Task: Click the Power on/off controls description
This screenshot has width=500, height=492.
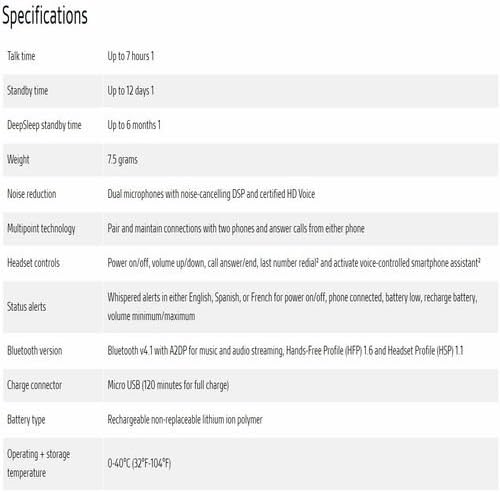Action: (294, 263)
